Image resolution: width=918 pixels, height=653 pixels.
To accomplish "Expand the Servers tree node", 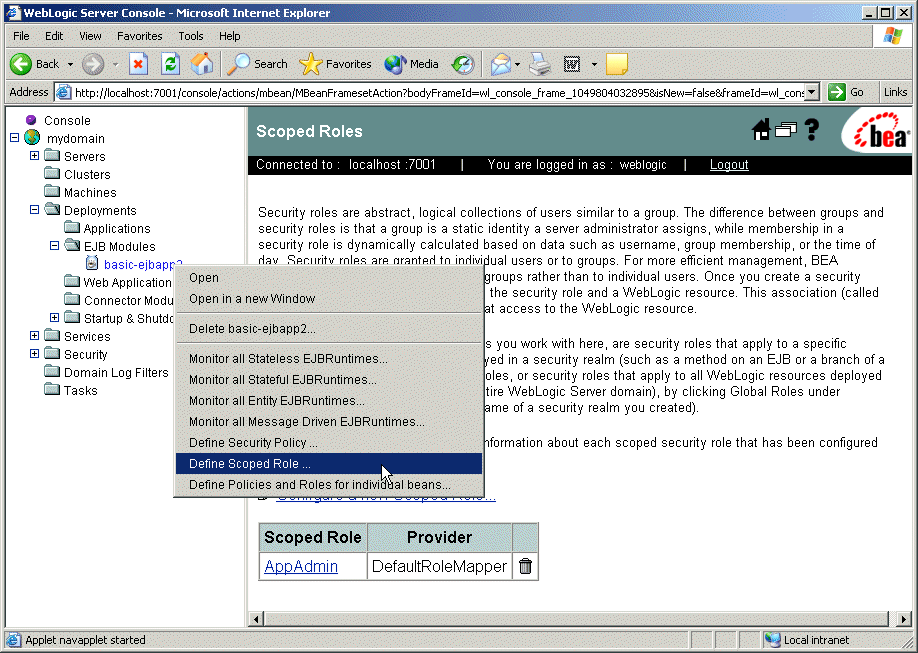I will [35, 156].
